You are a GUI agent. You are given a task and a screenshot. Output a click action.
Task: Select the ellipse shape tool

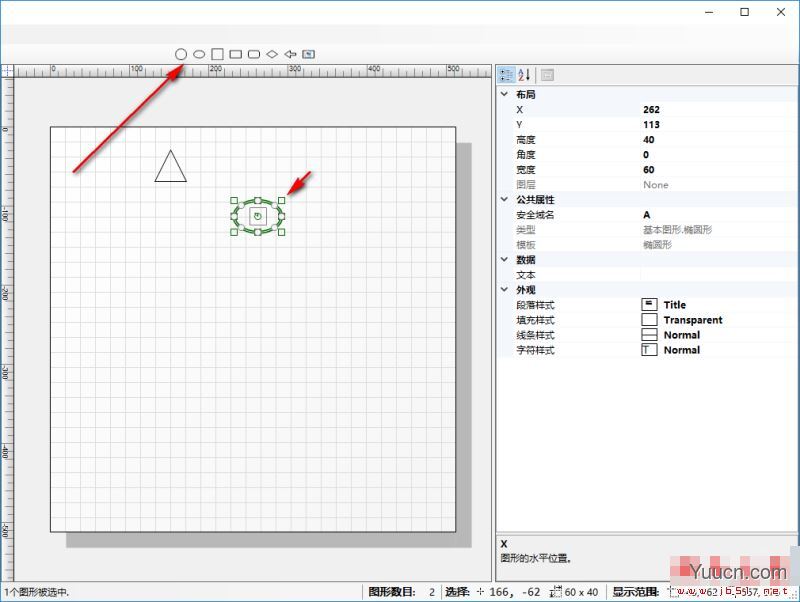coord(199,54)
